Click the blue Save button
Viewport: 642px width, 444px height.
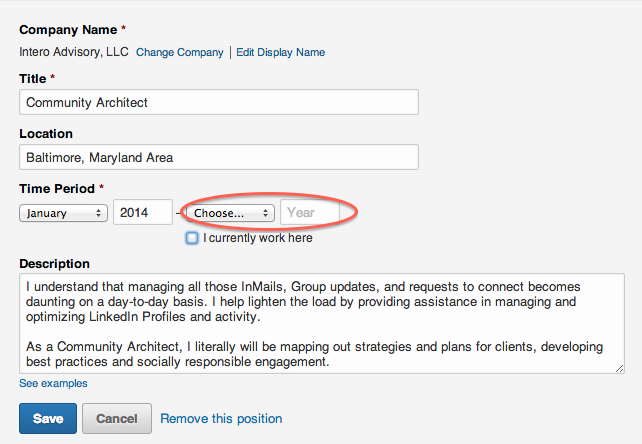48,418
